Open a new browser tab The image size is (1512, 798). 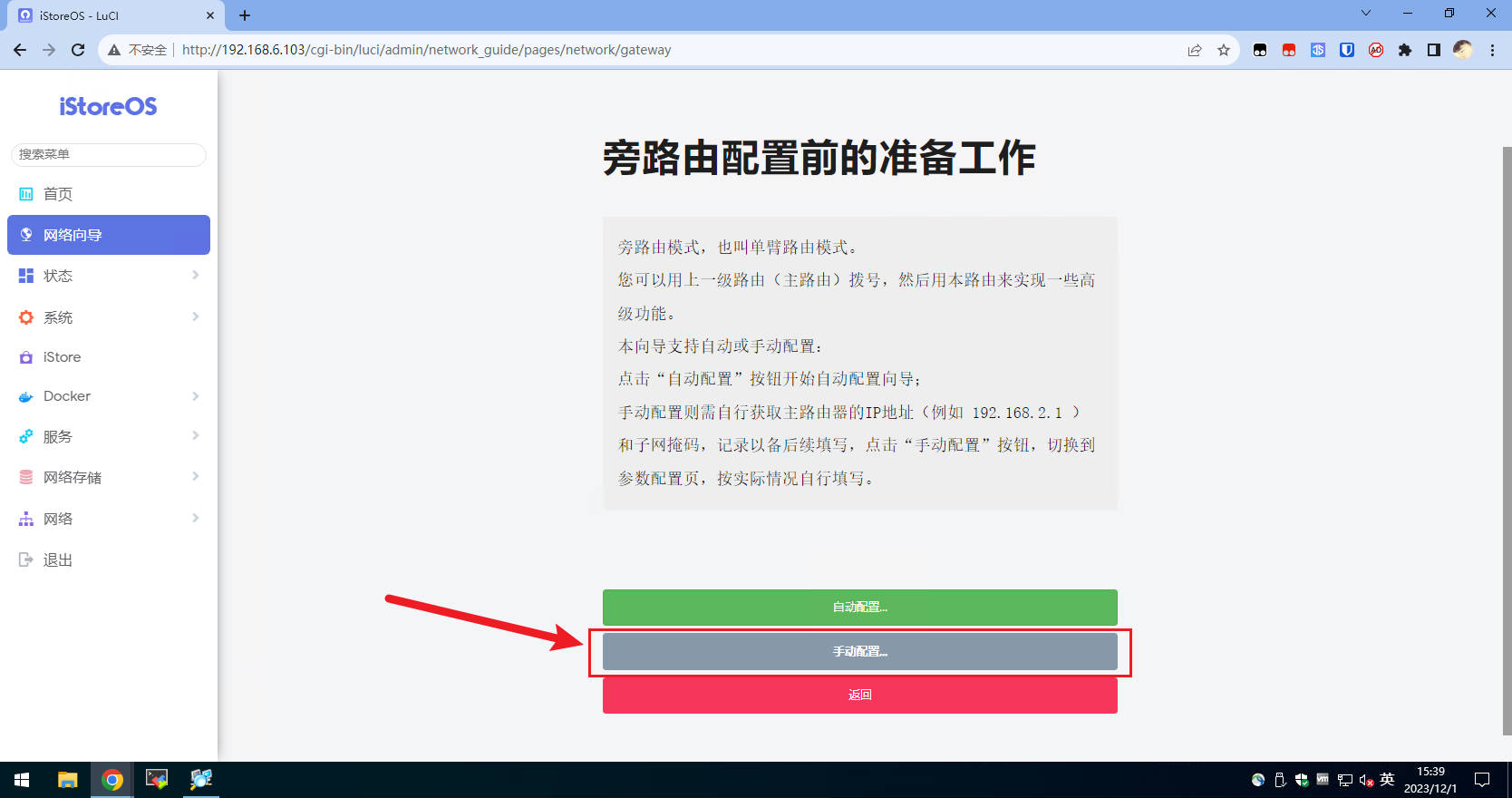(245, 15)
